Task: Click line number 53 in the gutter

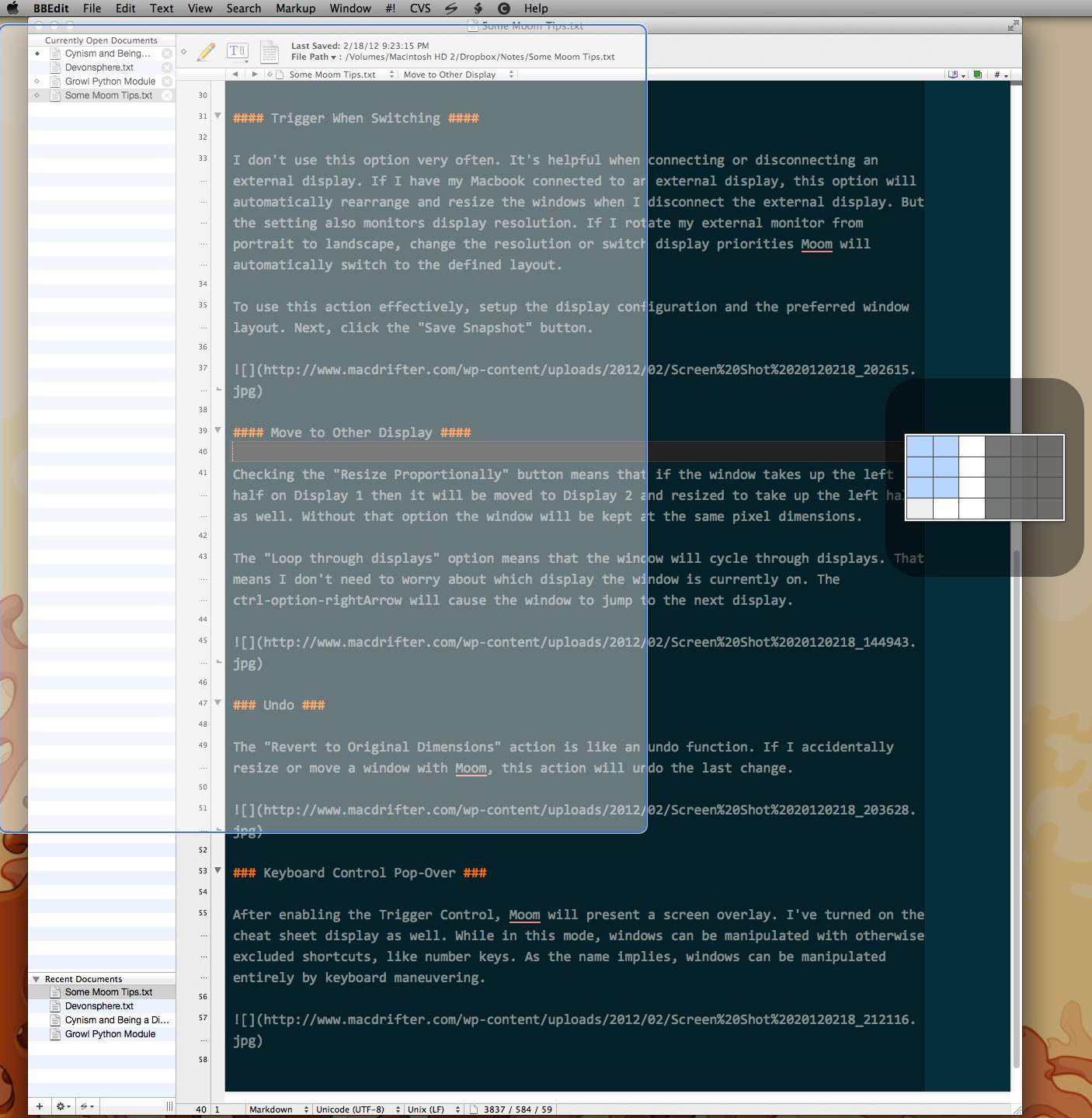Action: click(203, 871)
